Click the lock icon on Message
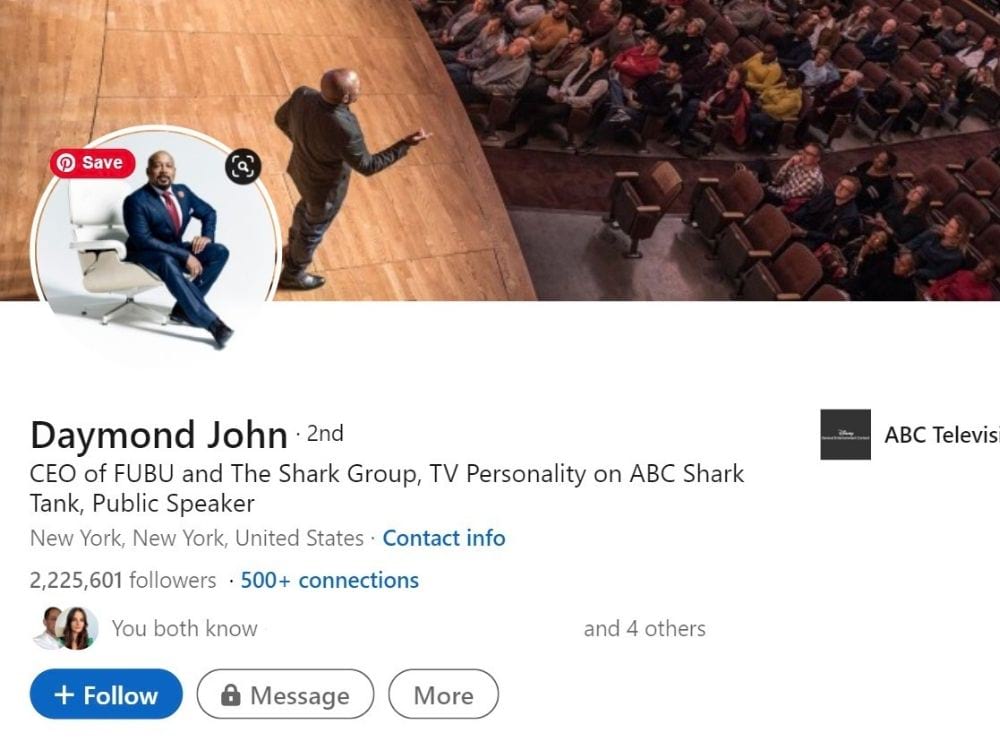The width and height of the screenshot is (1000, 750). (230, 695)
